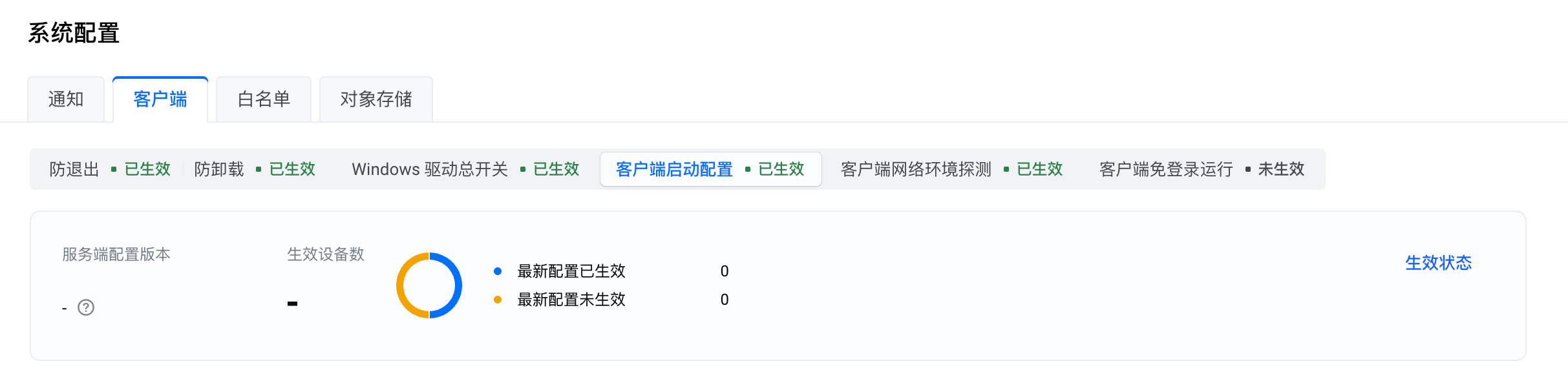Click the green status dot next to 防退出
The image size is (1568, 381).
(x=114, y=169)
